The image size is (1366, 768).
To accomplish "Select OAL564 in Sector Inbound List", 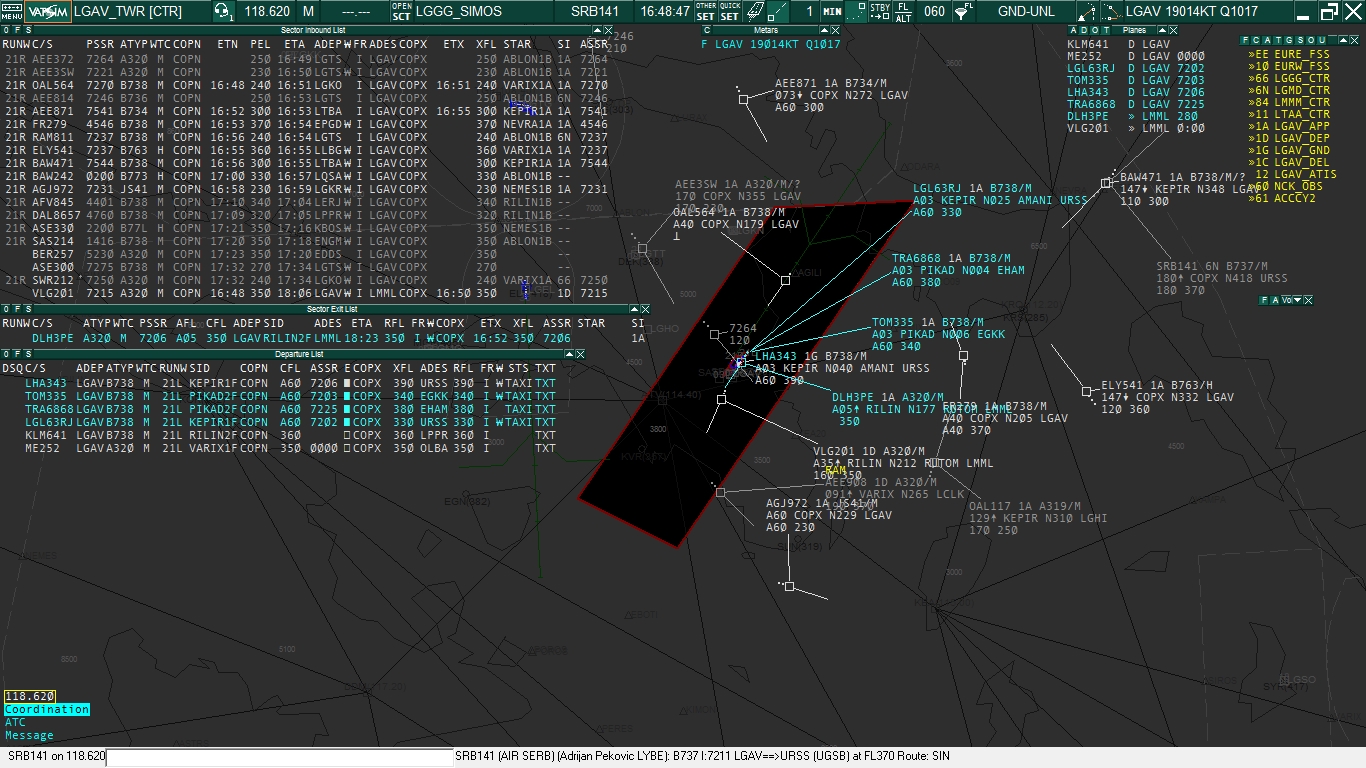I will [53, 86].
